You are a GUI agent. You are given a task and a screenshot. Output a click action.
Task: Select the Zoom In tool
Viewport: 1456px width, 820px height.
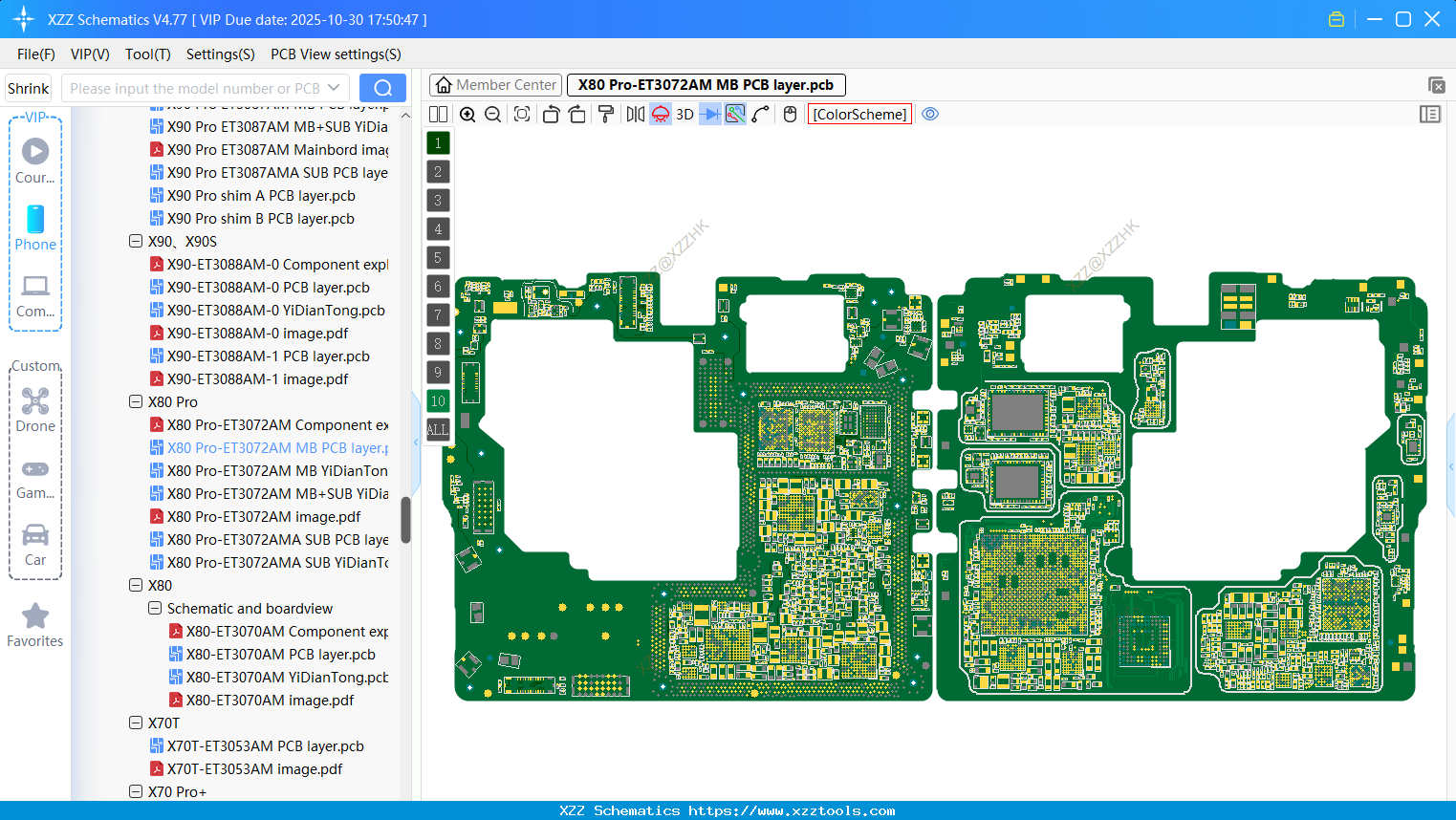coord(467,114)
